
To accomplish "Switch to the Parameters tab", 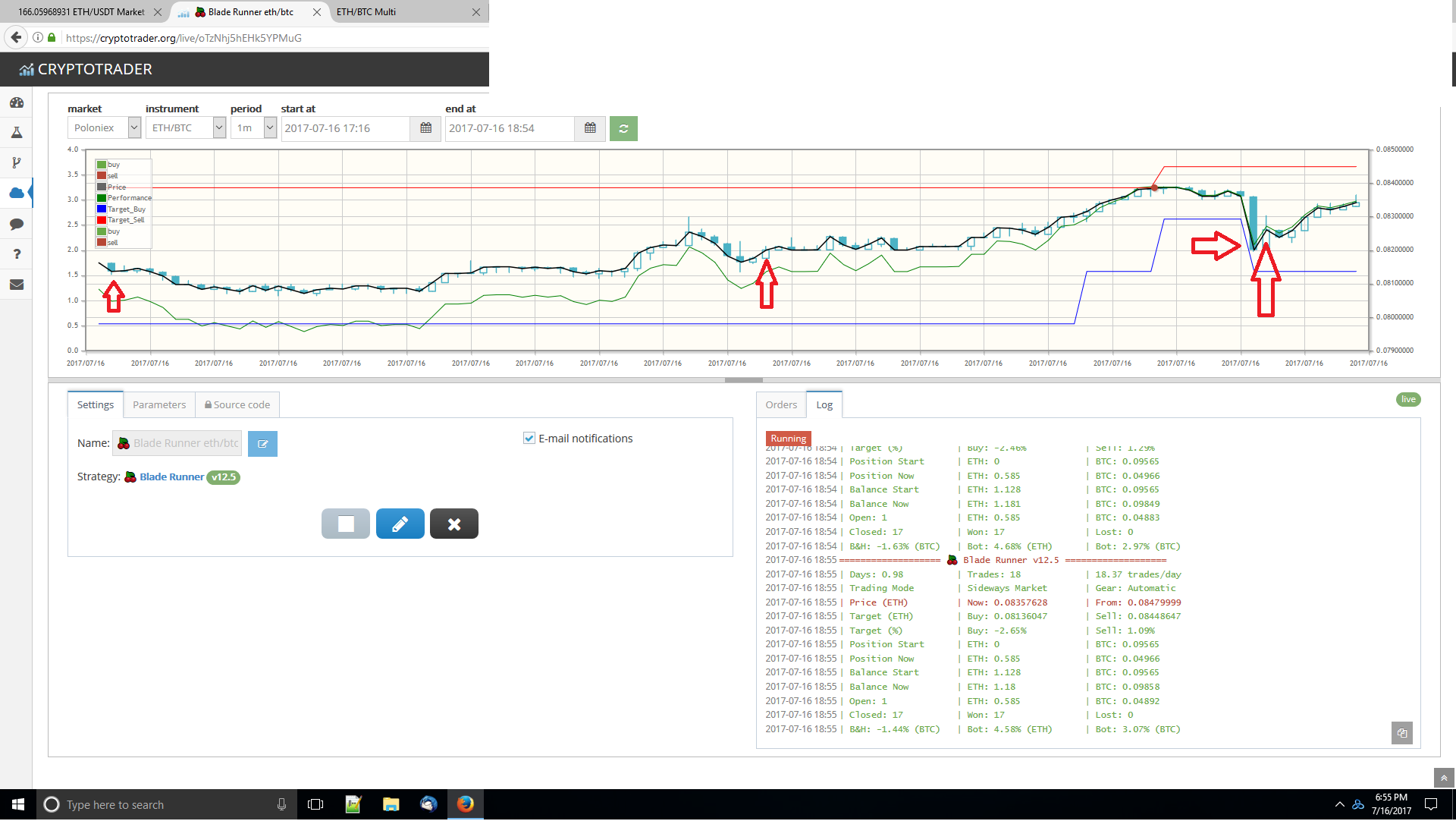I will coord(159,405).
